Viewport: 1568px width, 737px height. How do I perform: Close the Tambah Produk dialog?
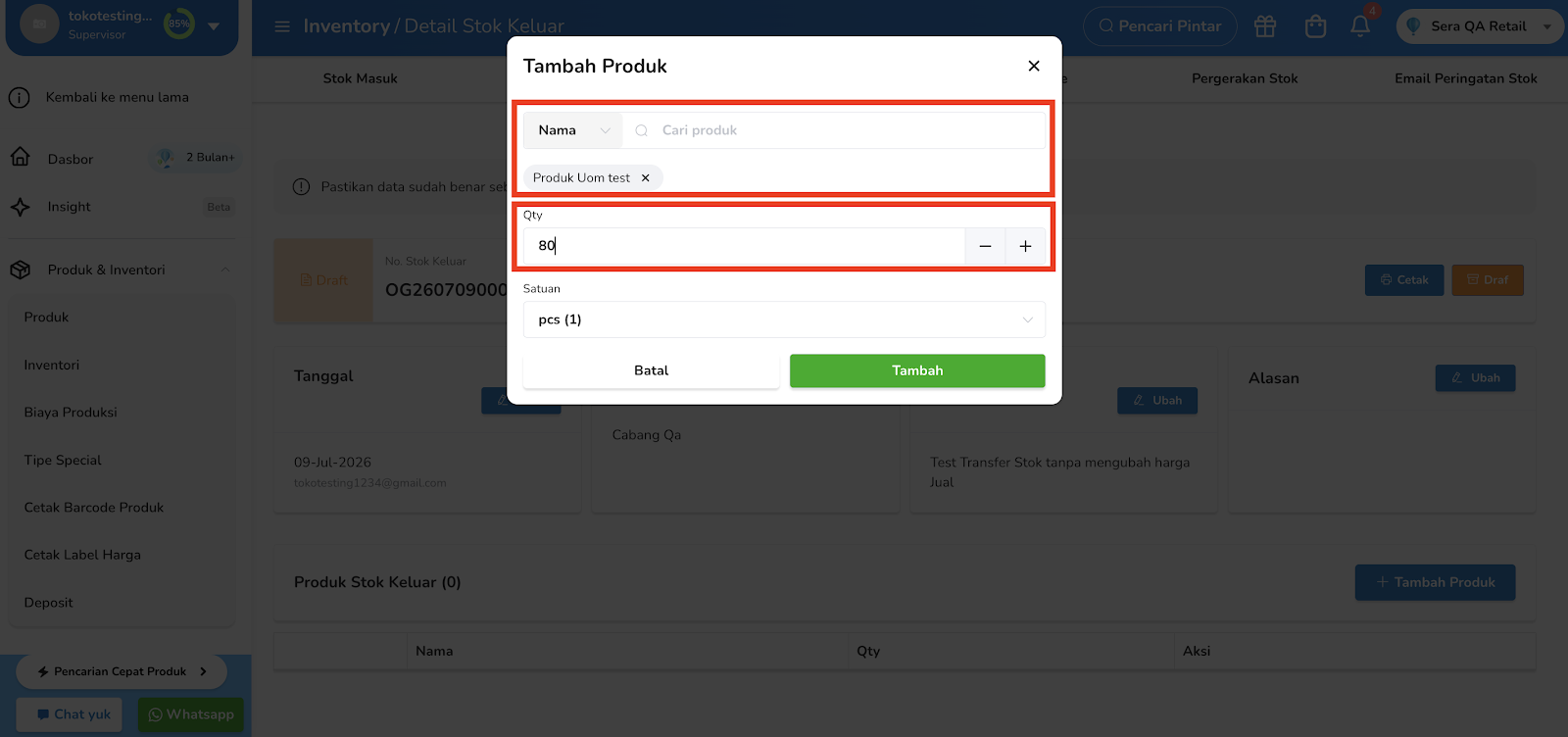pos(1033,66)
